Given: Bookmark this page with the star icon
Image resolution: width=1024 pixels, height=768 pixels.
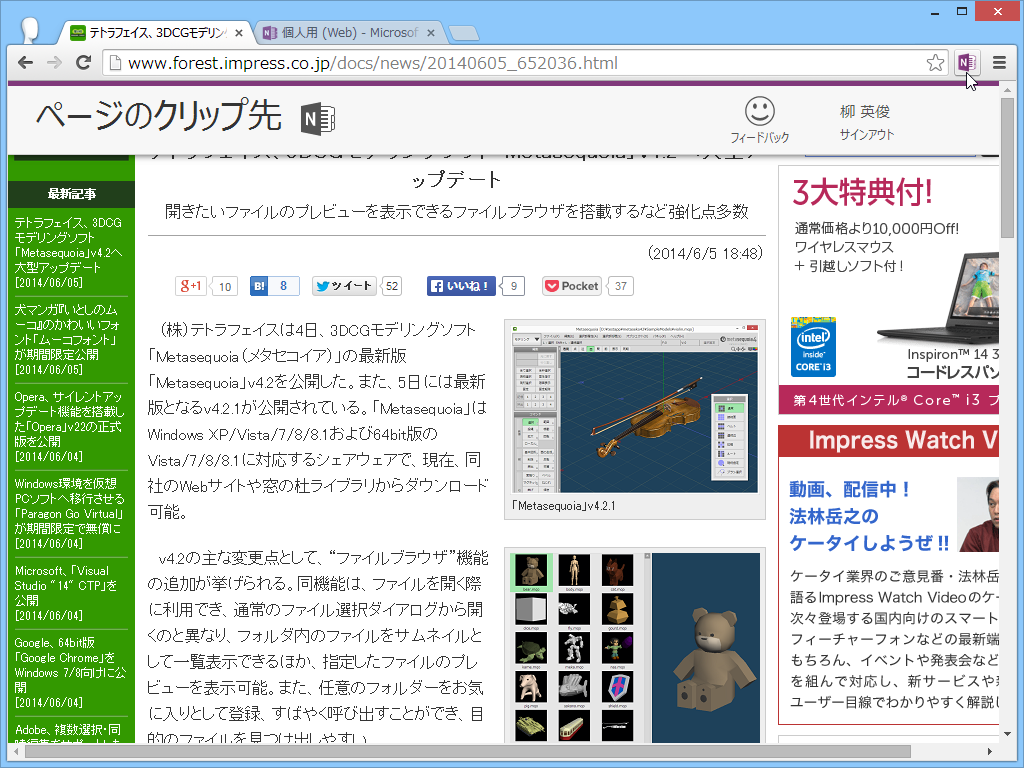Looking at the screenshot, I should pos(935,62).
